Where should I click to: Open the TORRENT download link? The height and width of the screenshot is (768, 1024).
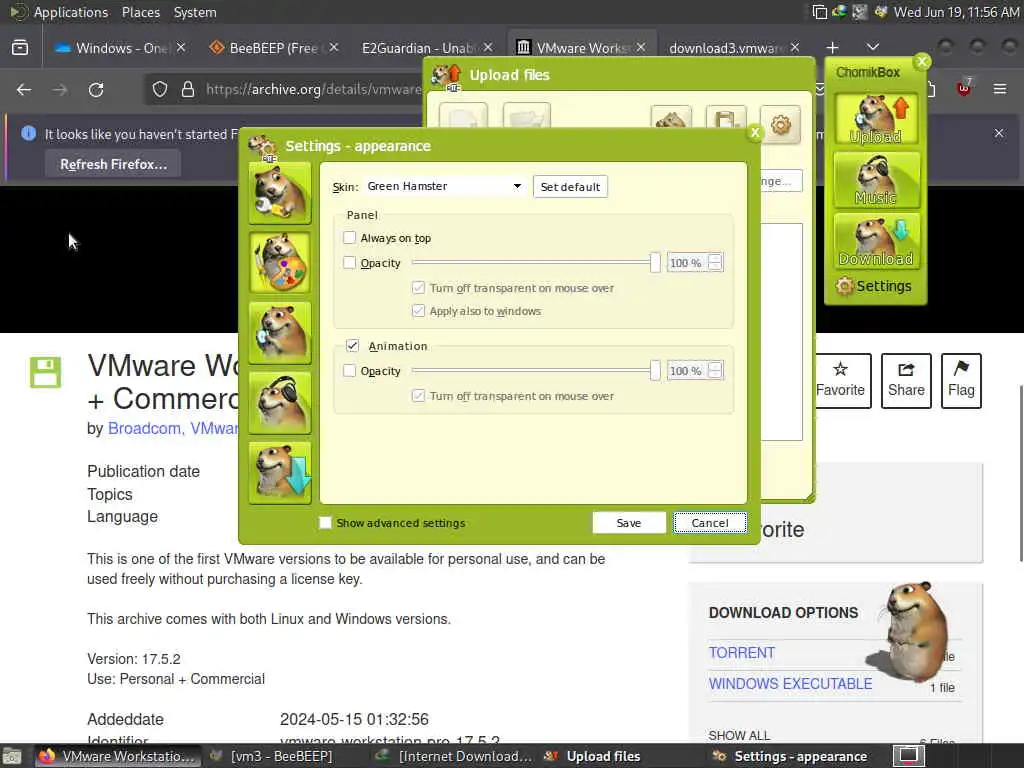742,652
